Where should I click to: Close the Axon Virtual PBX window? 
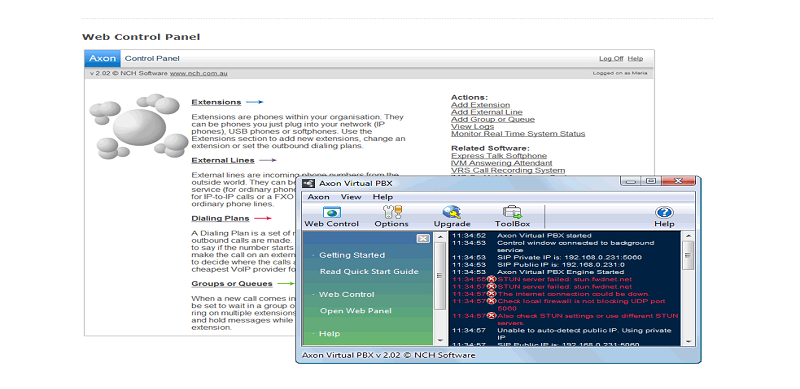pos(678,181)
